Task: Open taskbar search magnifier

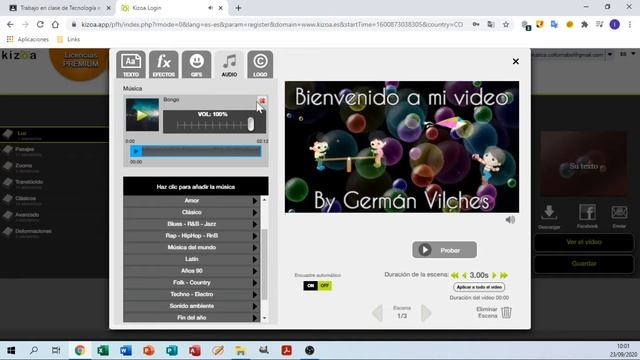Action: (x=34, y=350)
